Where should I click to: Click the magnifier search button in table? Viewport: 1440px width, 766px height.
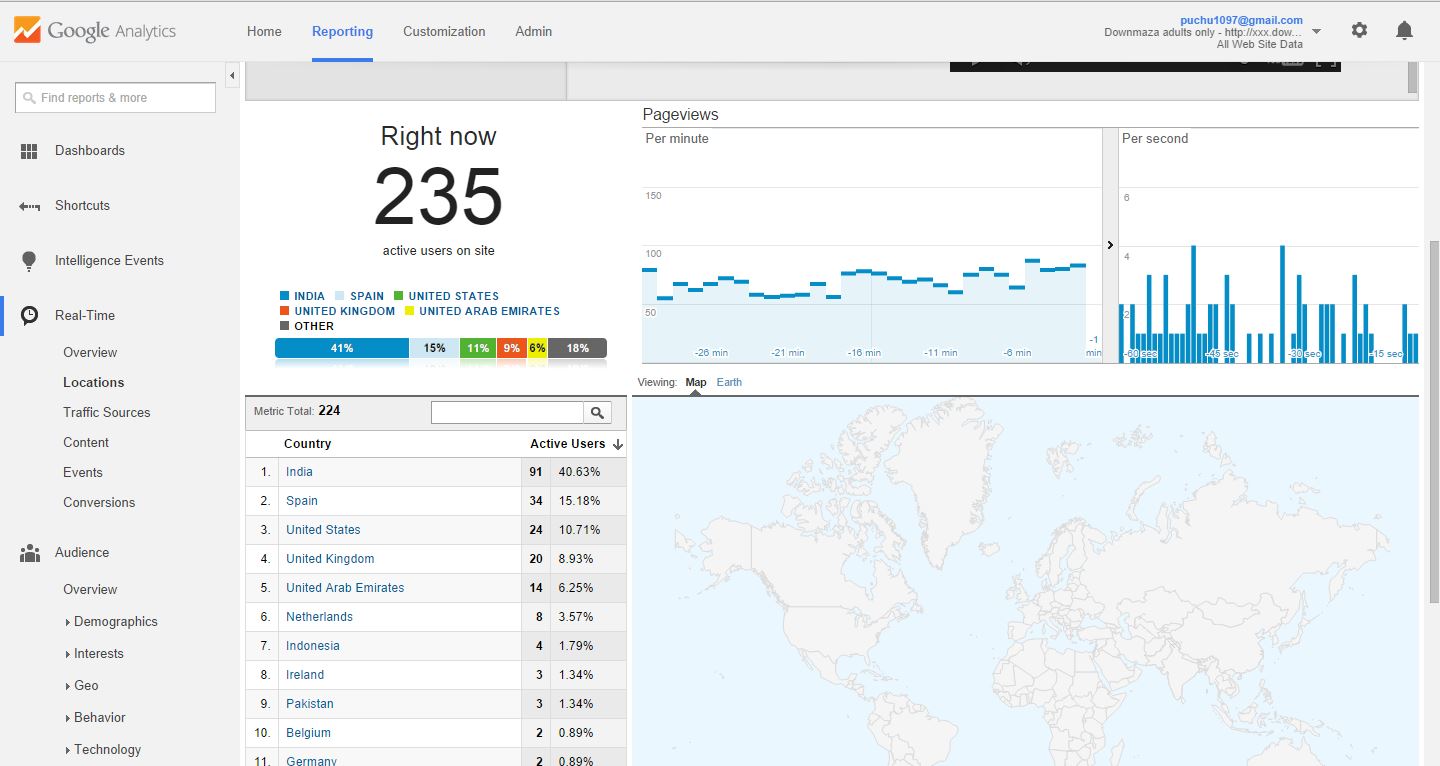pyautogui.click(x=597, y=412)
